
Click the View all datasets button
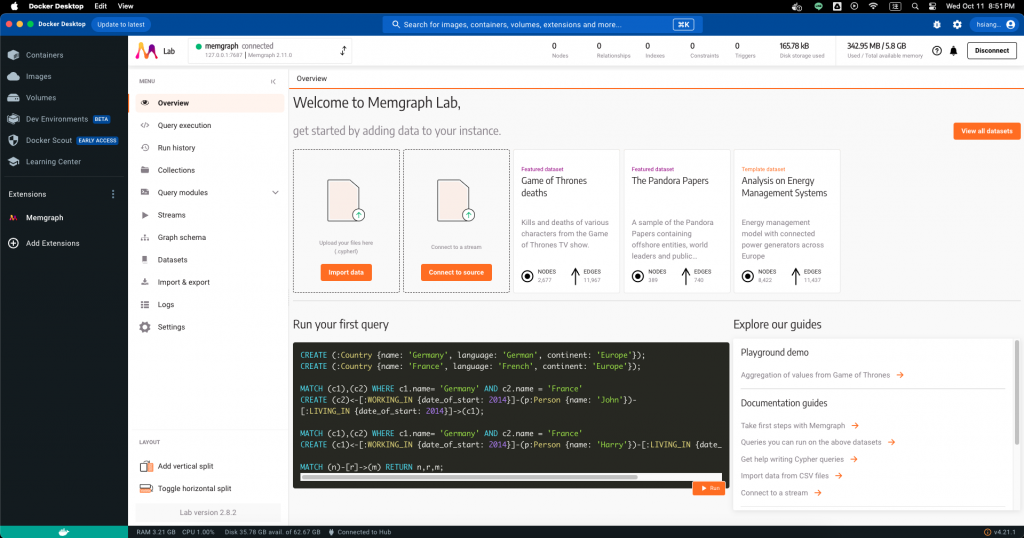point(986,131)
